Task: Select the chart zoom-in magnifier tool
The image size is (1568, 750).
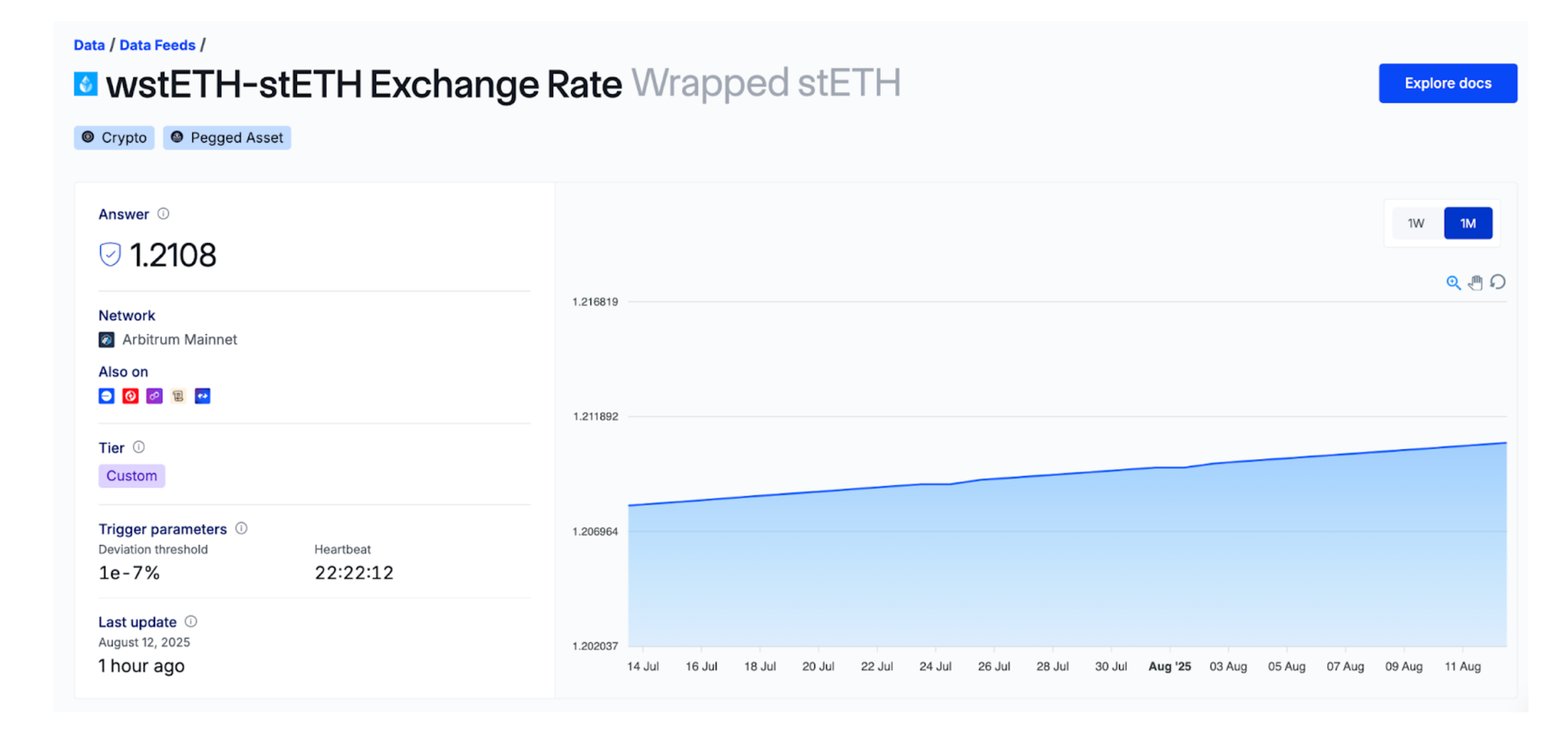Action: (1453, 283)
